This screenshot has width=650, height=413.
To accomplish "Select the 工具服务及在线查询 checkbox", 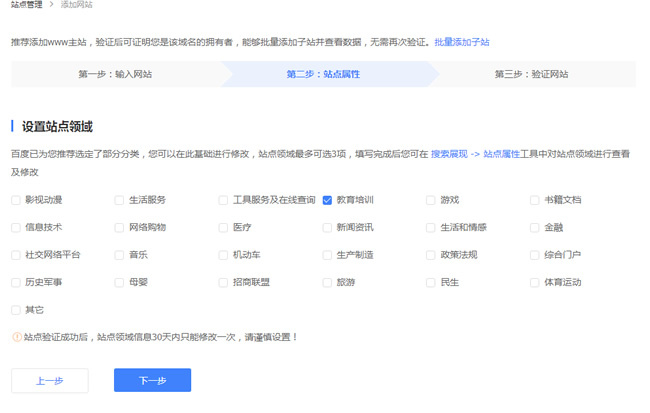I will pyautogui.click(x=224, y=200).
